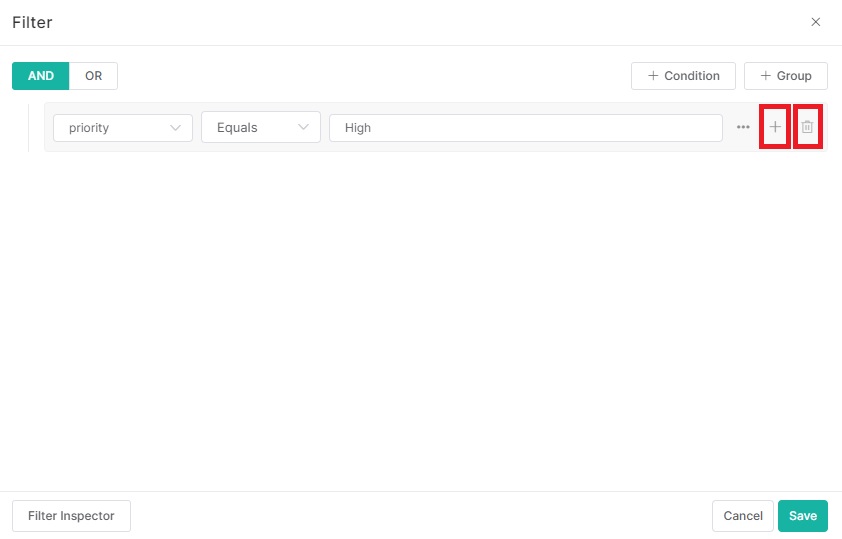Save the filter
Screen dimensions: 842x539
(x=802, y=516)
